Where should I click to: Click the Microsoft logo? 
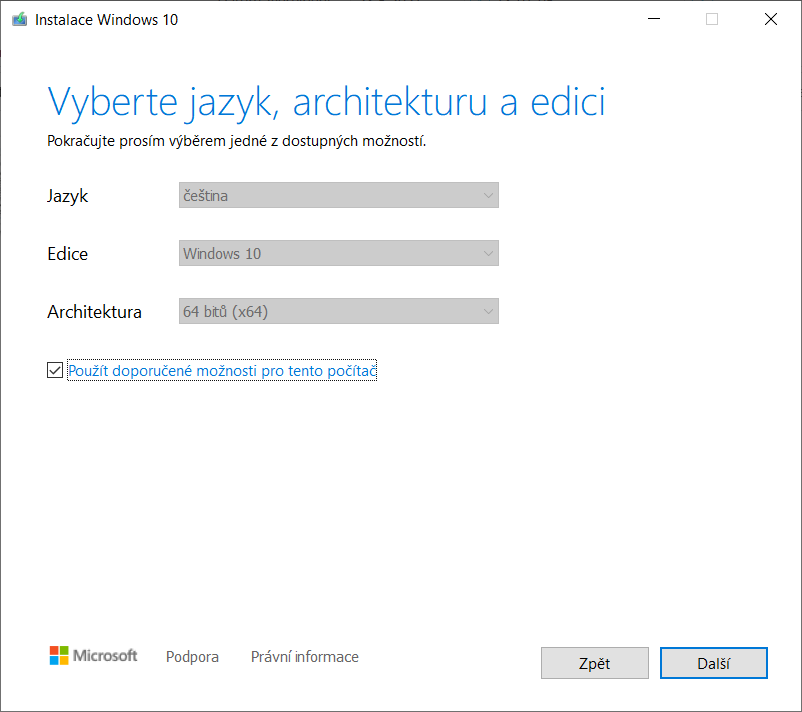click(93, 656)
